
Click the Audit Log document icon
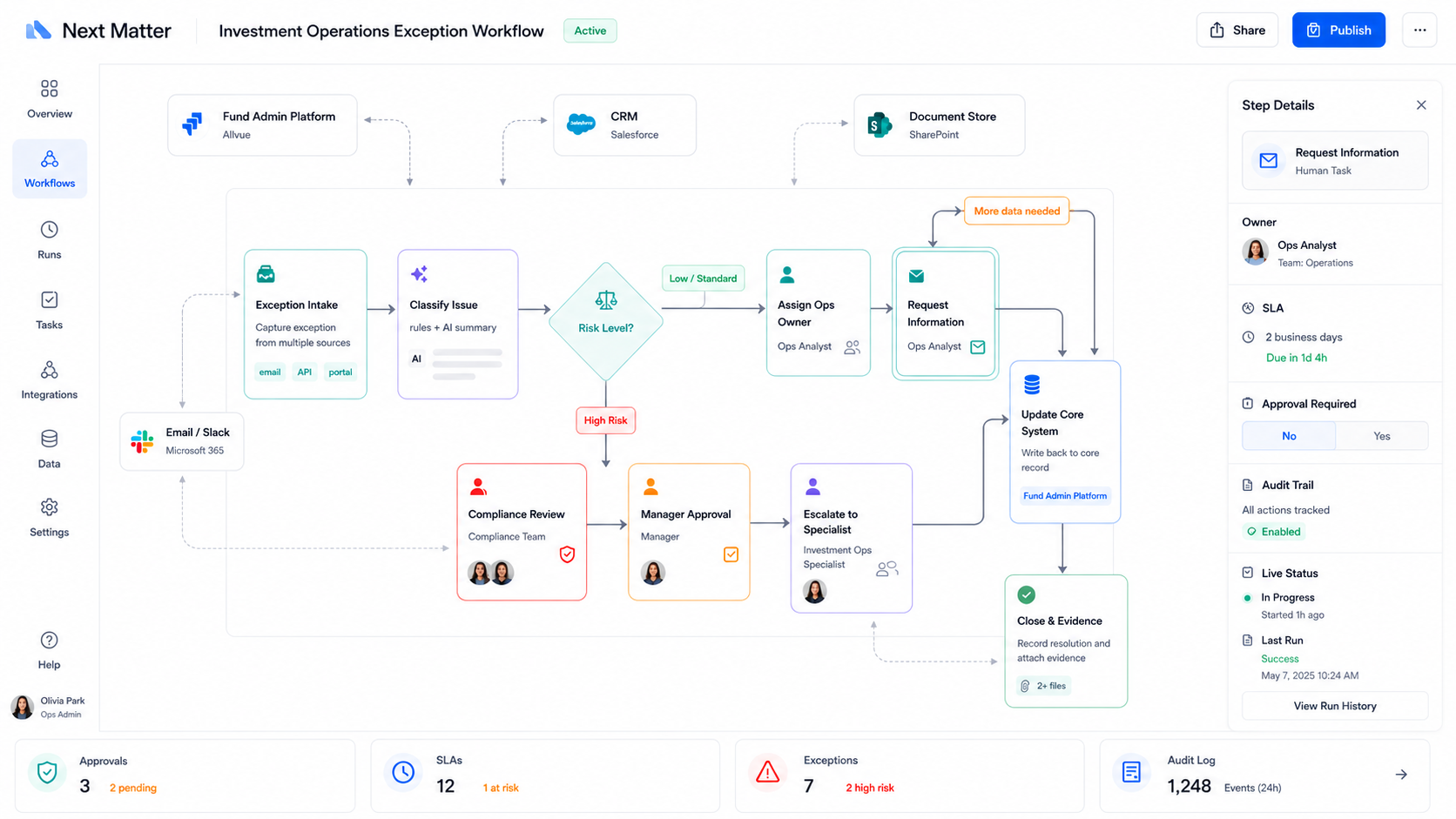[1131, 772]
